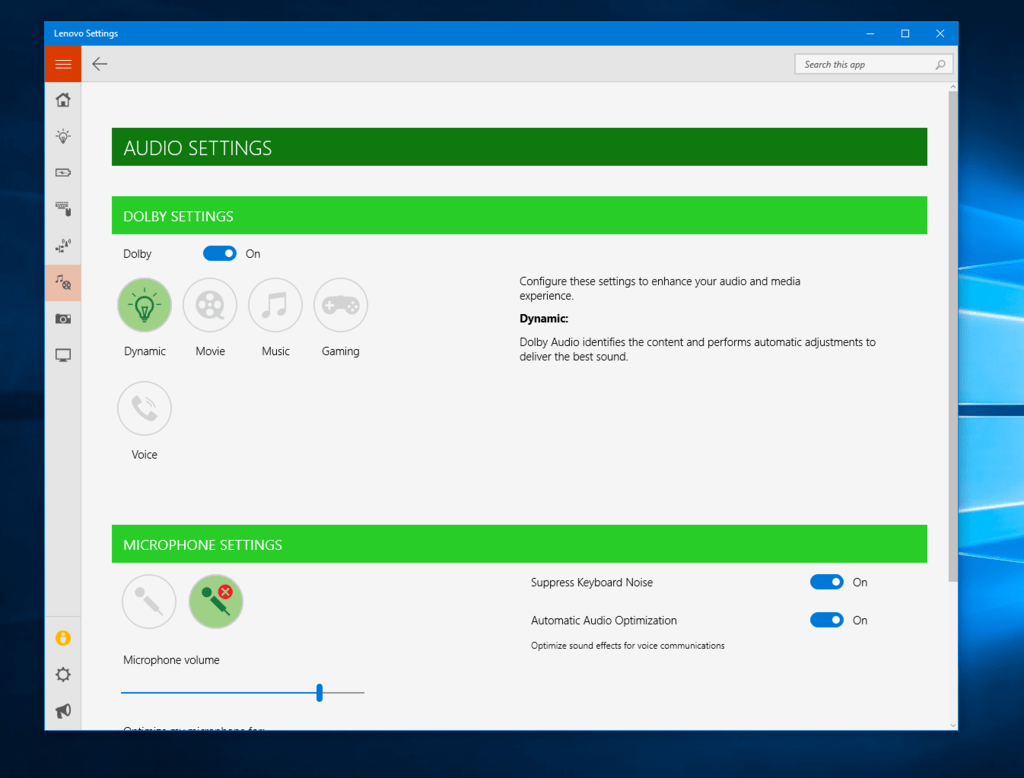Open the audio settings sidebar section

click(63, 282)
